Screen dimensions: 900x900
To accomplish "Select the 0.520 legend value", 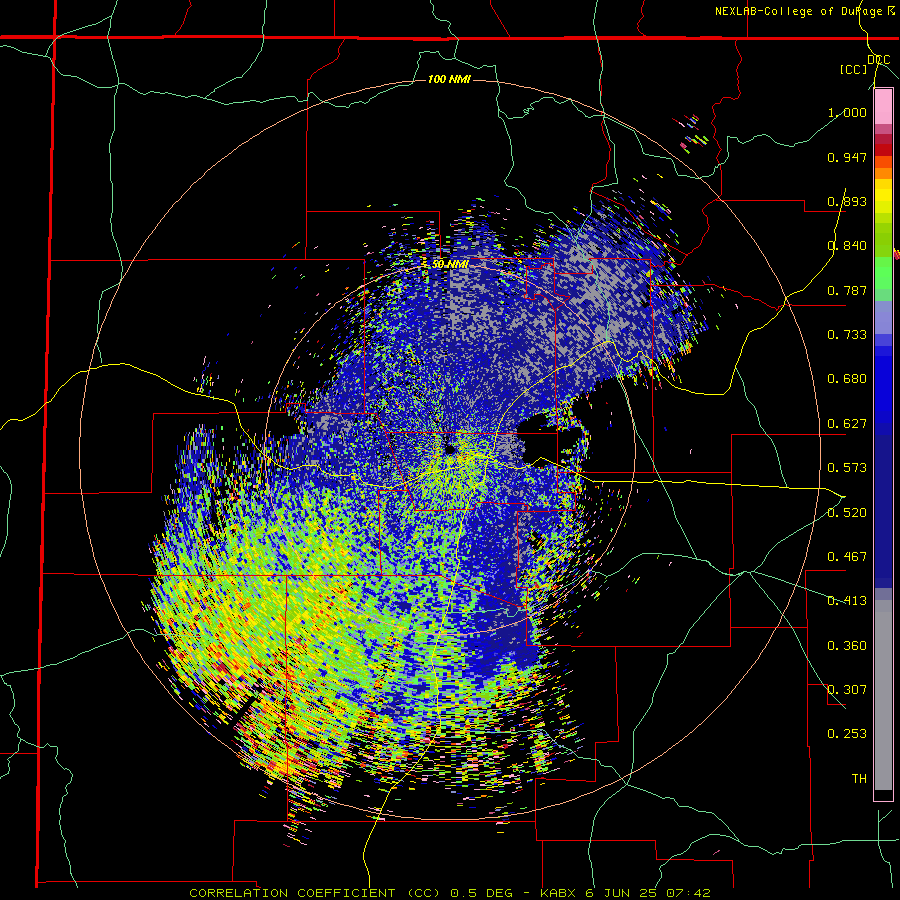I will (x=847, y=512).
